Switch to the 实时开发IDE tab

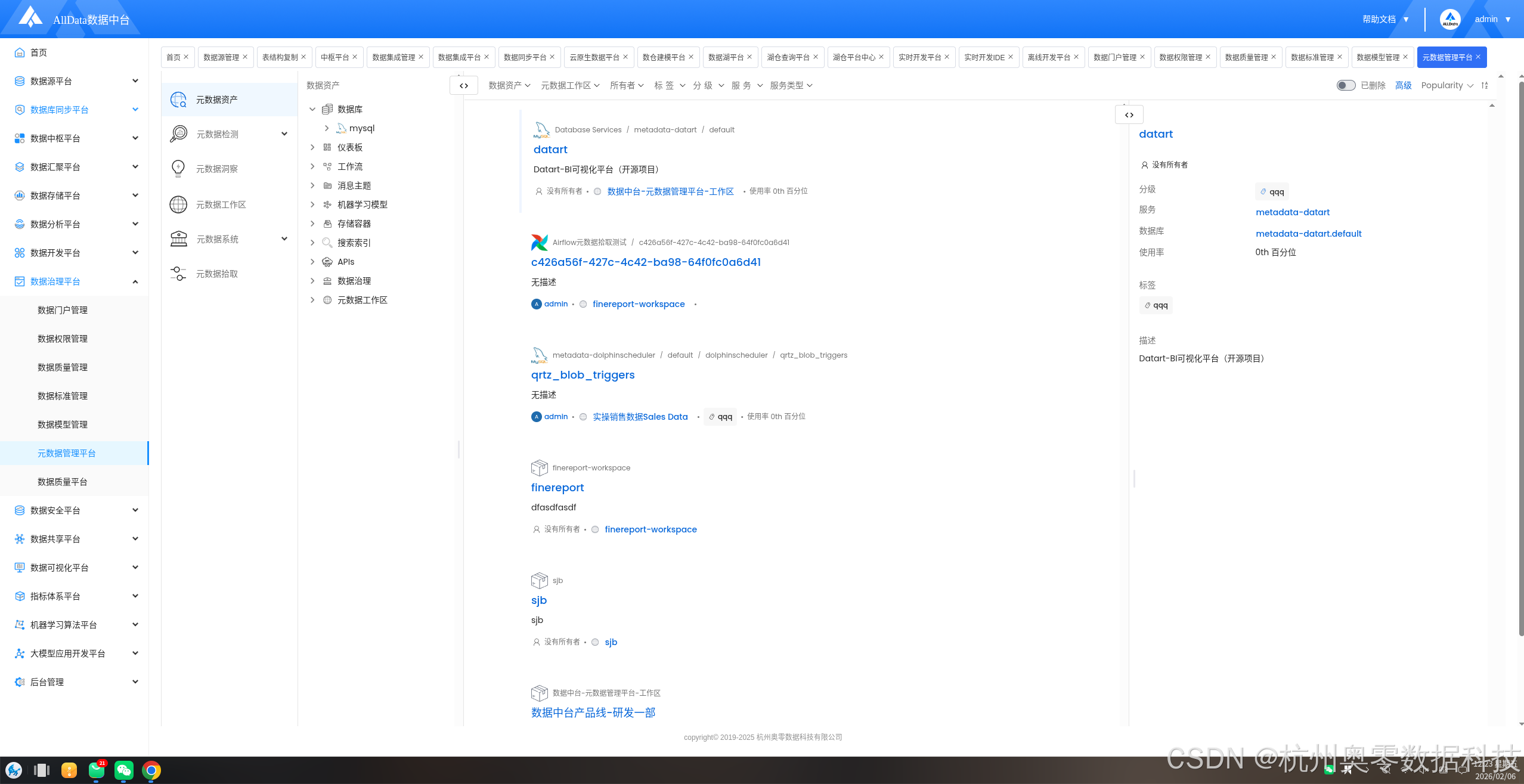coord(984,57)
